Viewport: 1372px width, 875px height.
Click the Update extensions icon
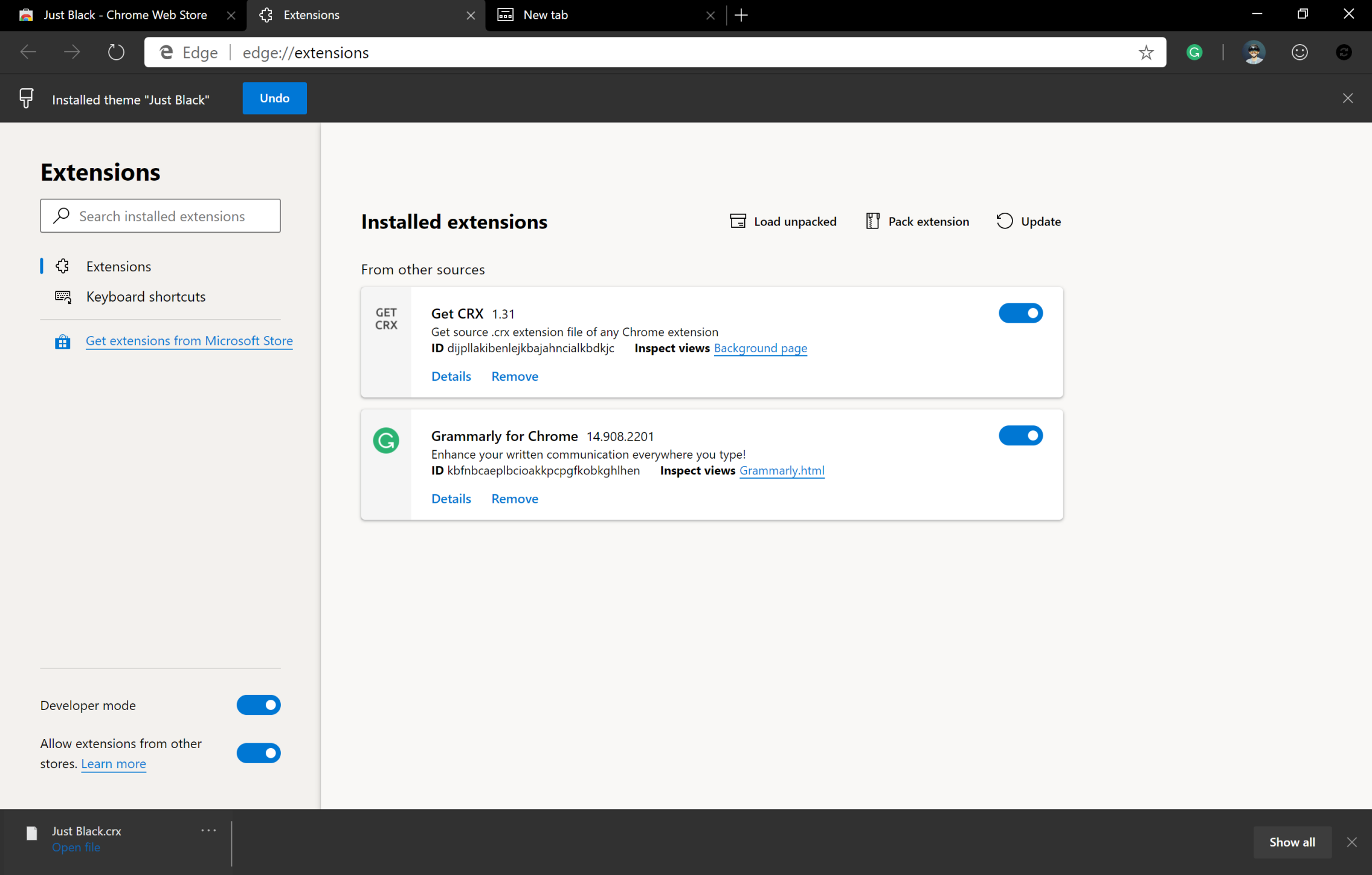1004,221
